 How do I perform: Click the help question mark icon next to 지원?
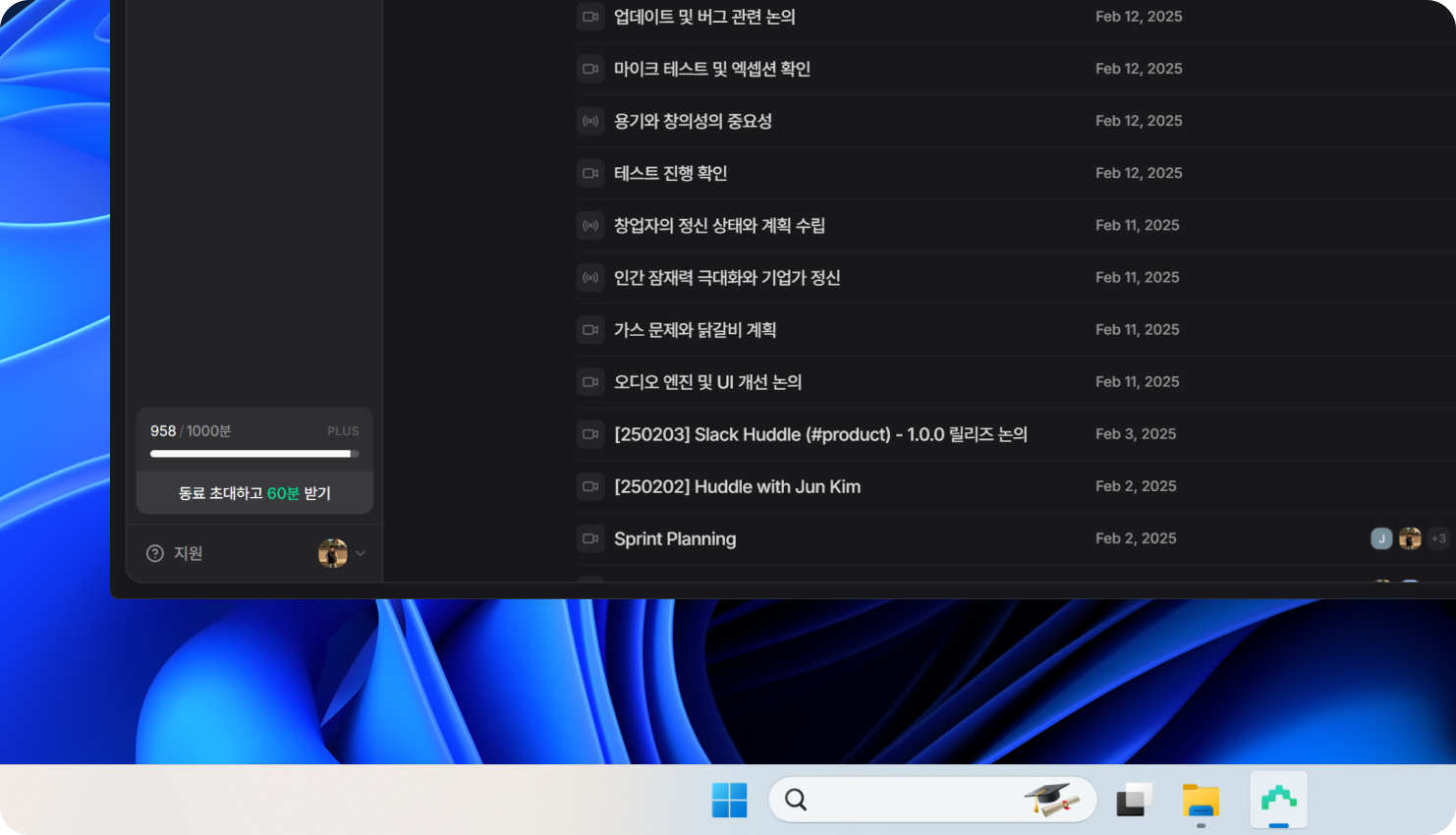pos(154,553)
